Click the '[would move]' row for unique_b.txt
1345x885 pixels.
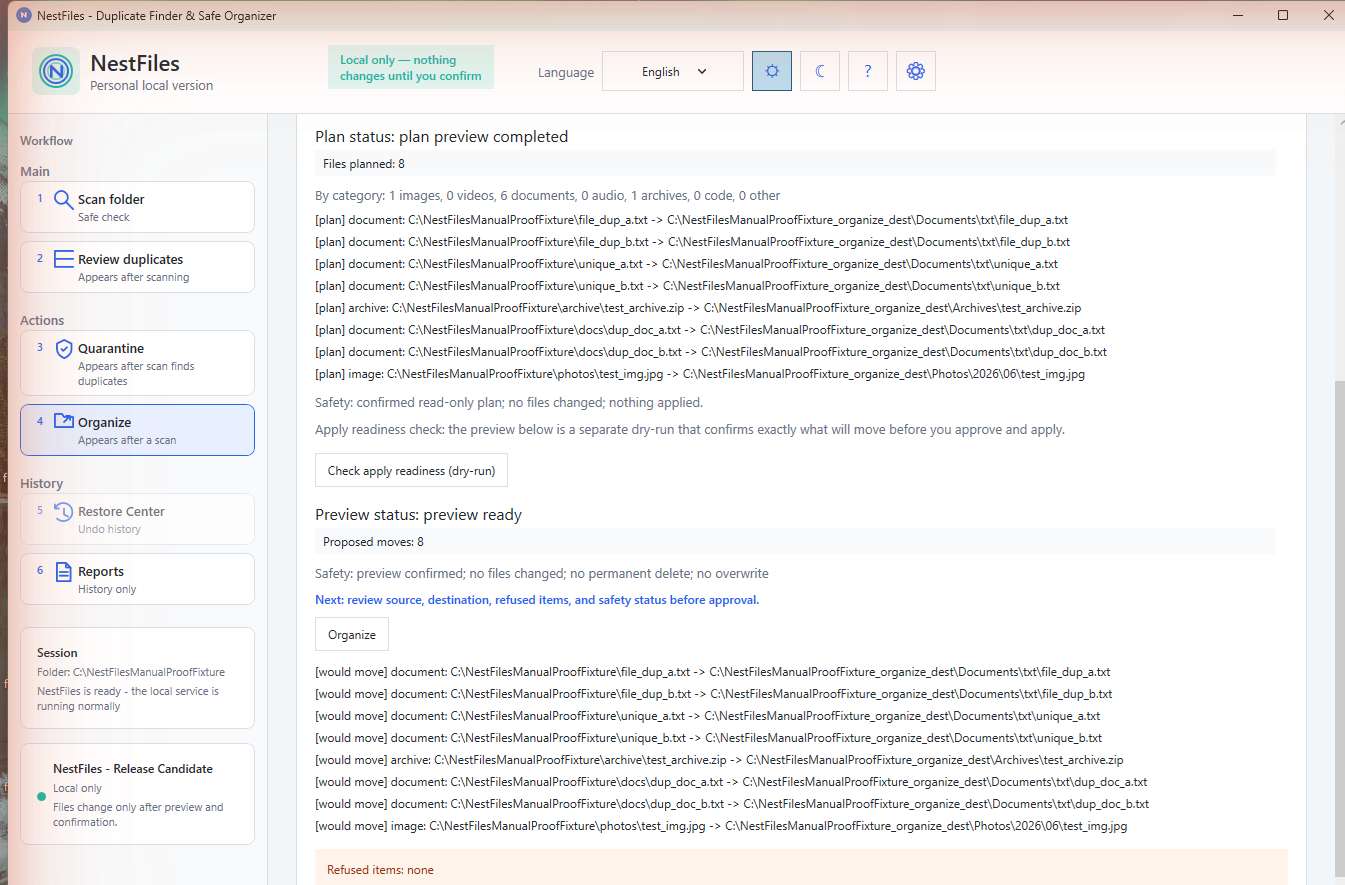pos(709,738)
